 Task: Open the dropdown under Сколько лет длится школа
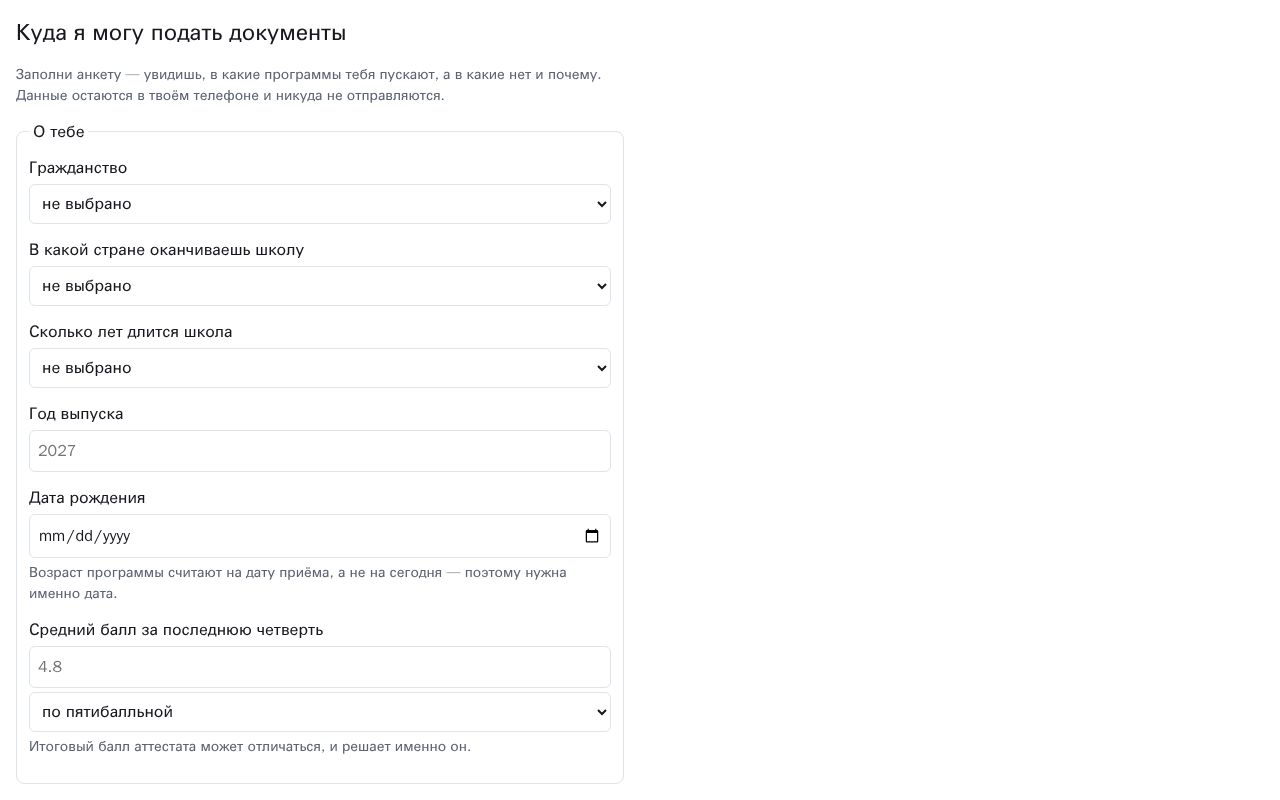pyautogui.click(x=320, y=368)
